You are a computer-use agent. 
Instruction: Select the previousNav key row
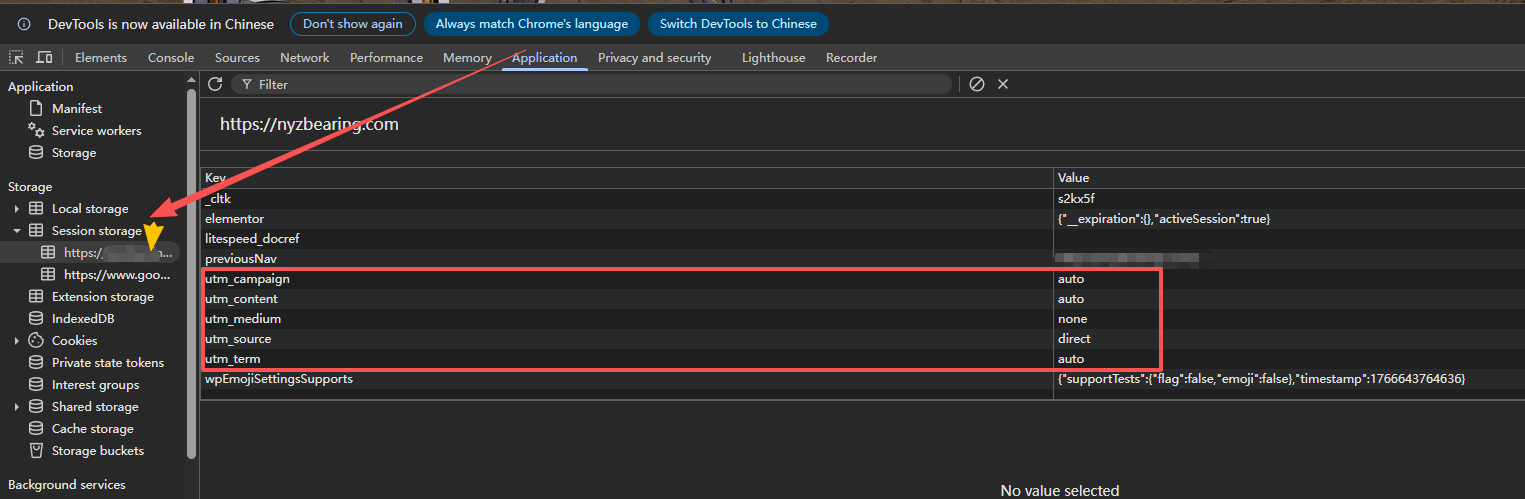pyautogui.click(x=863, y=259)
